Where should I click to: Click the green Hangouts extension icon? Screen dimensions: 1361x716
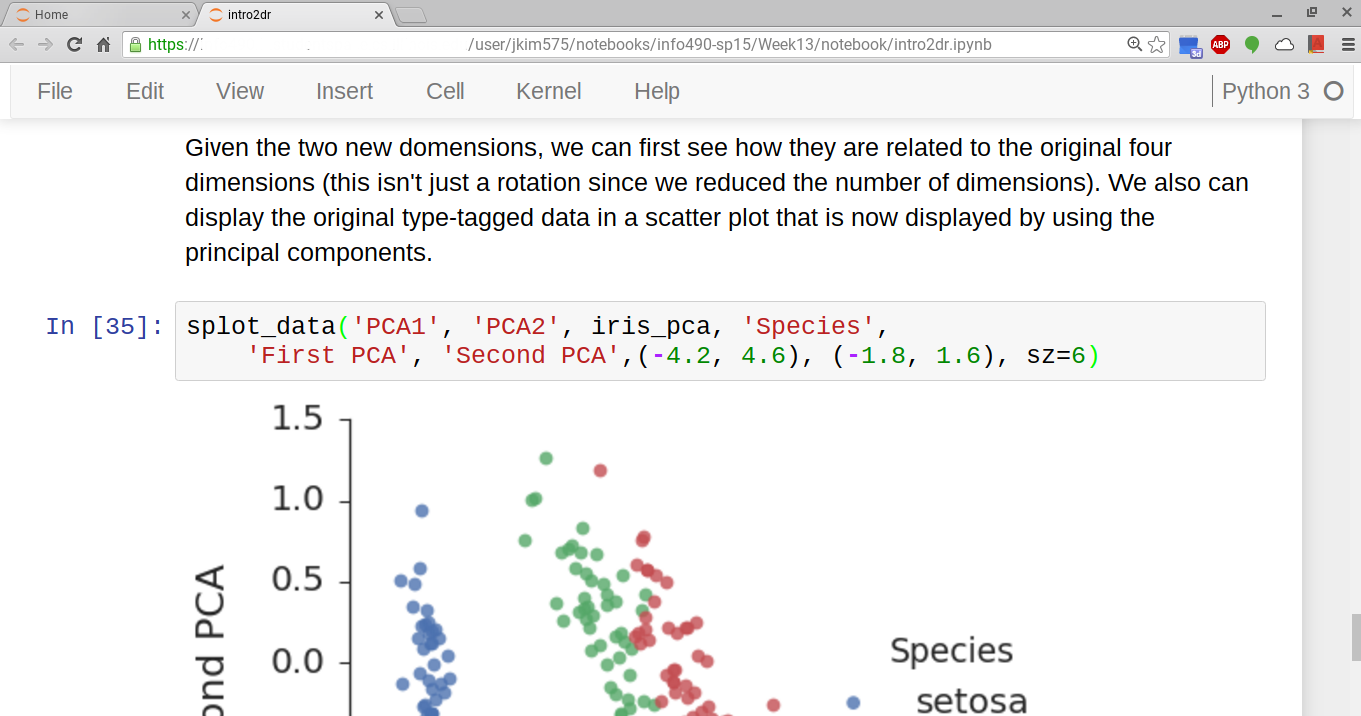pos(1252,44)
